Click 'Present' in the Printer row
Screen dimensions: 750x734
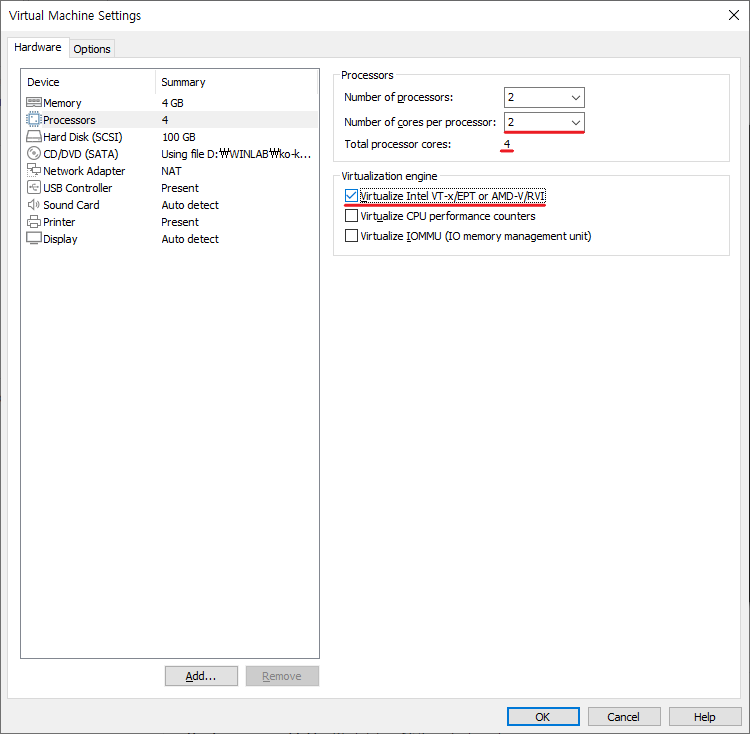[180, 222]
